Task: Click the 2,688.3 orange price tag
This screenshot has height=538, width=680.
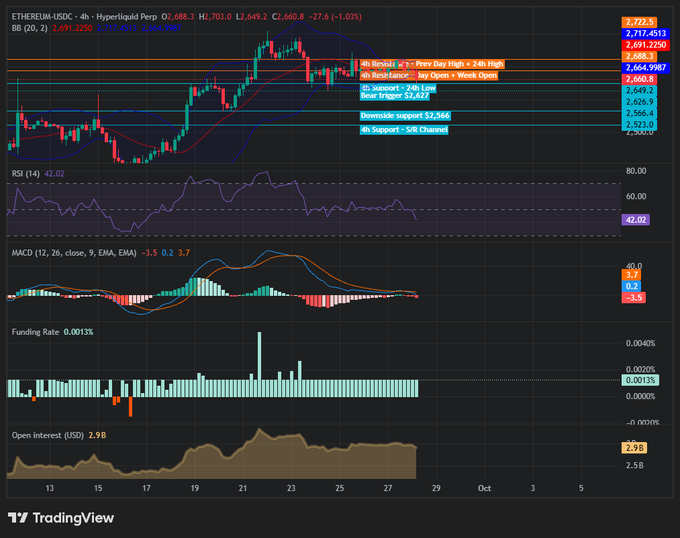Action: [639, 56]
